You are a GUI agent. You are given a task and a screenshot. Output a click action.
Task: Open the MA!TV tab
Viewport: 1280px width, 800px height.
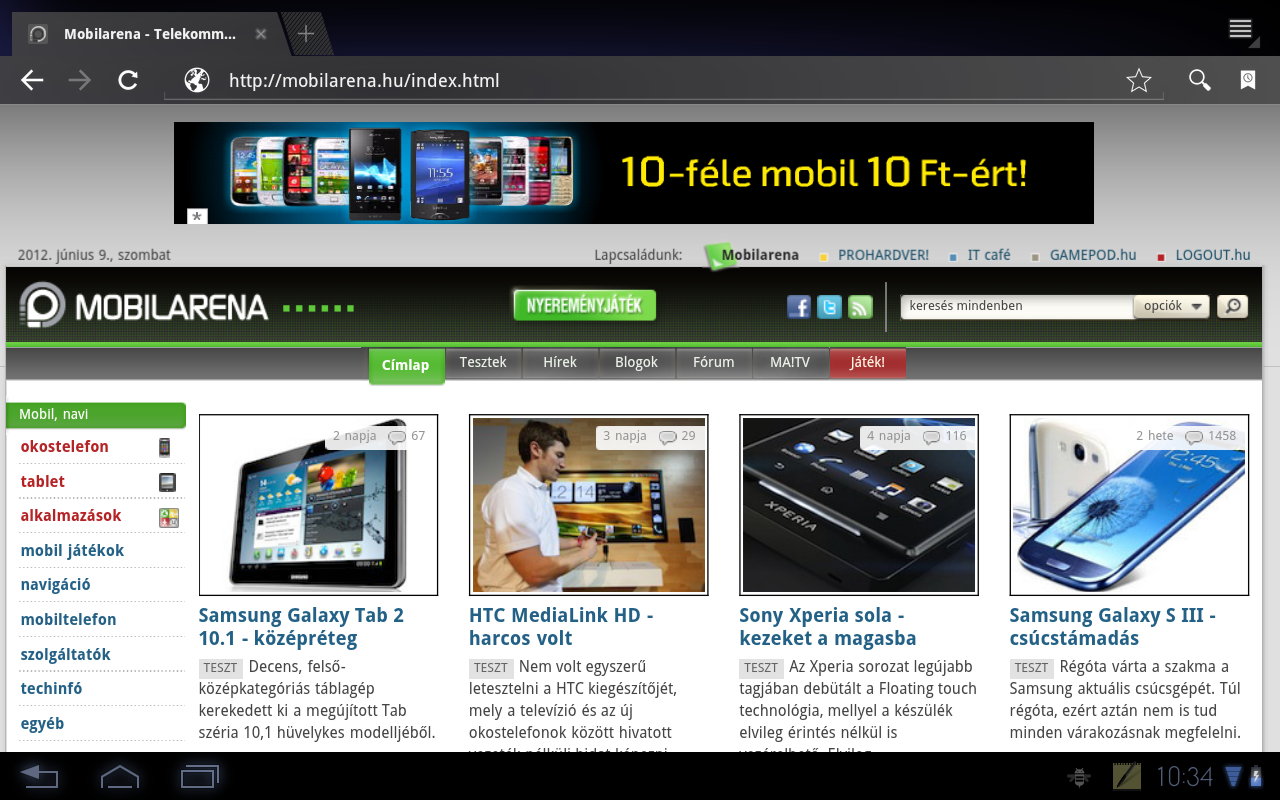(790, 362)
